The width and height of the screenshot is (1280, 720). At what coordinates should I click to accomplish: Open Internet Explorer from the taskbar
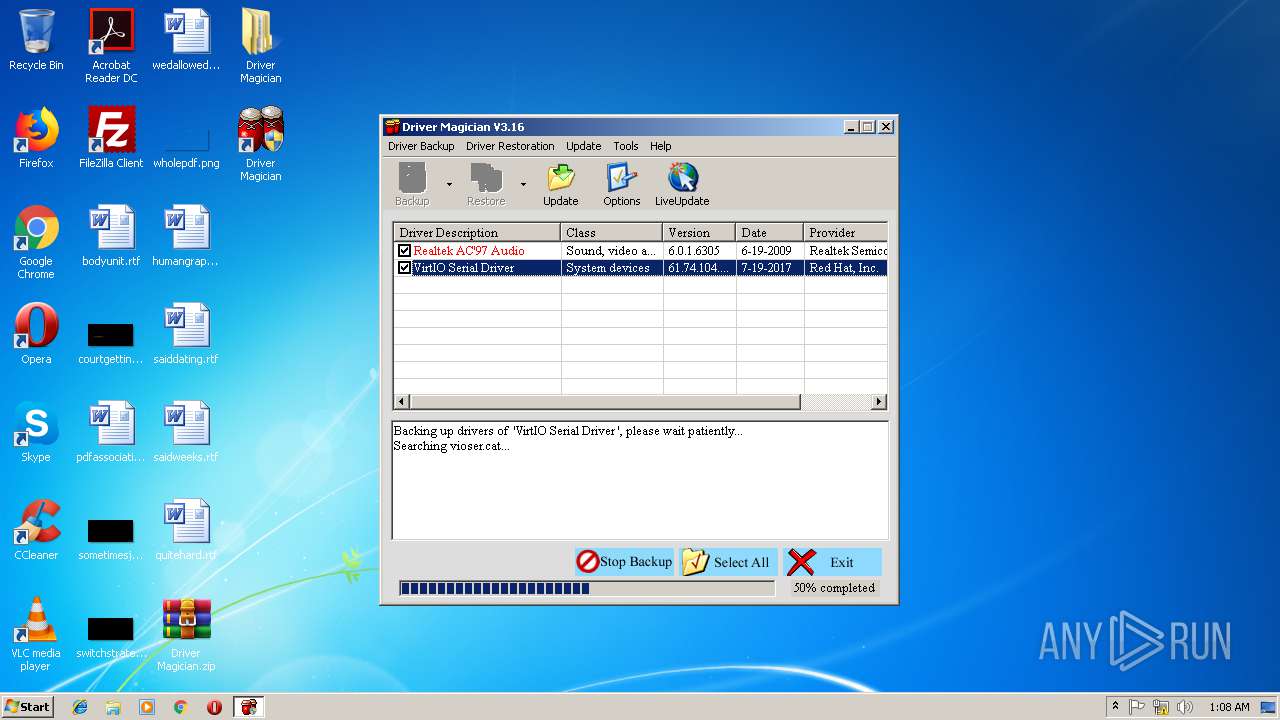(x=80, y=707)
